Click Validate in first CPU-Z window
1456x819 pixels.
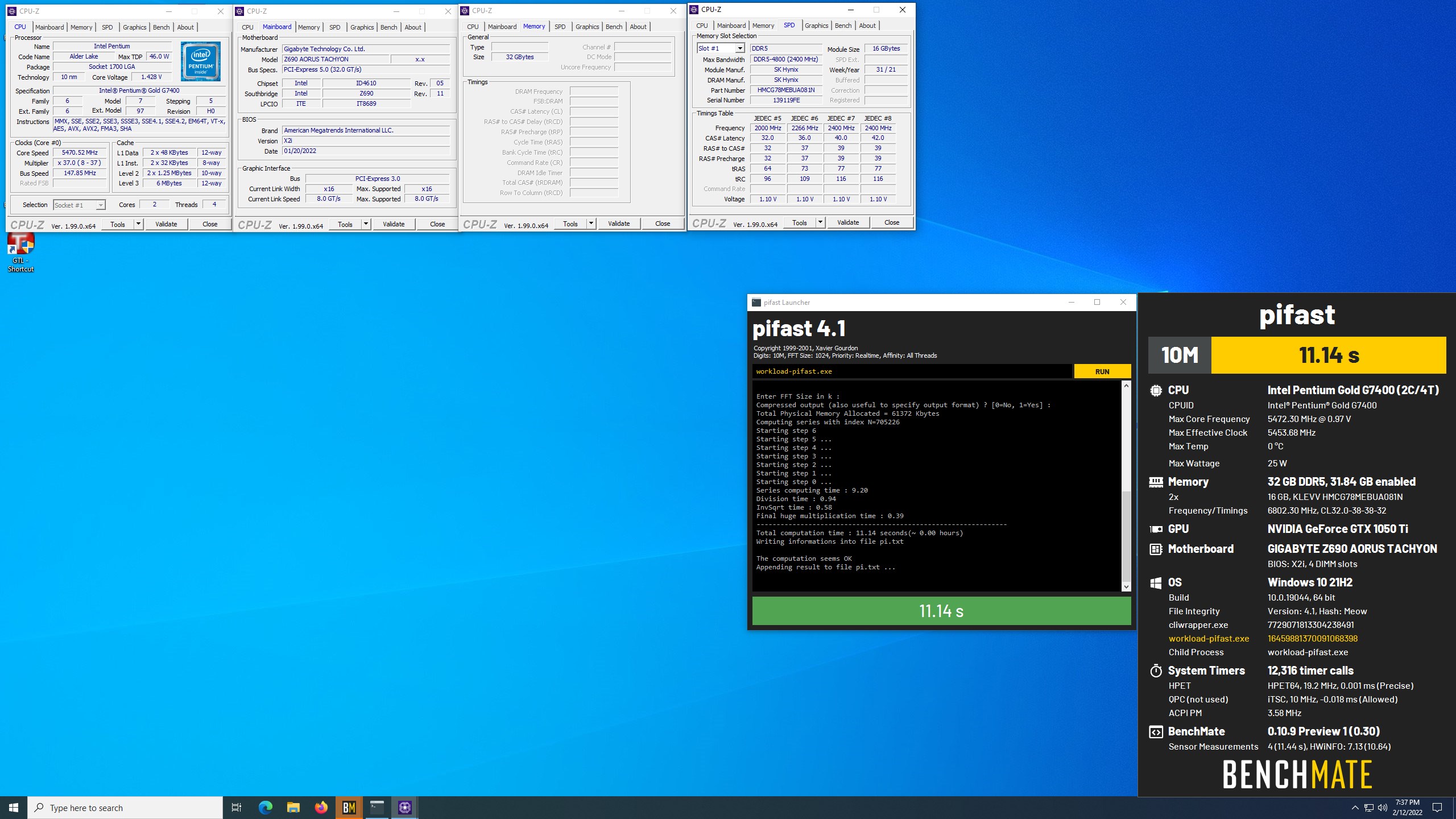166,224
